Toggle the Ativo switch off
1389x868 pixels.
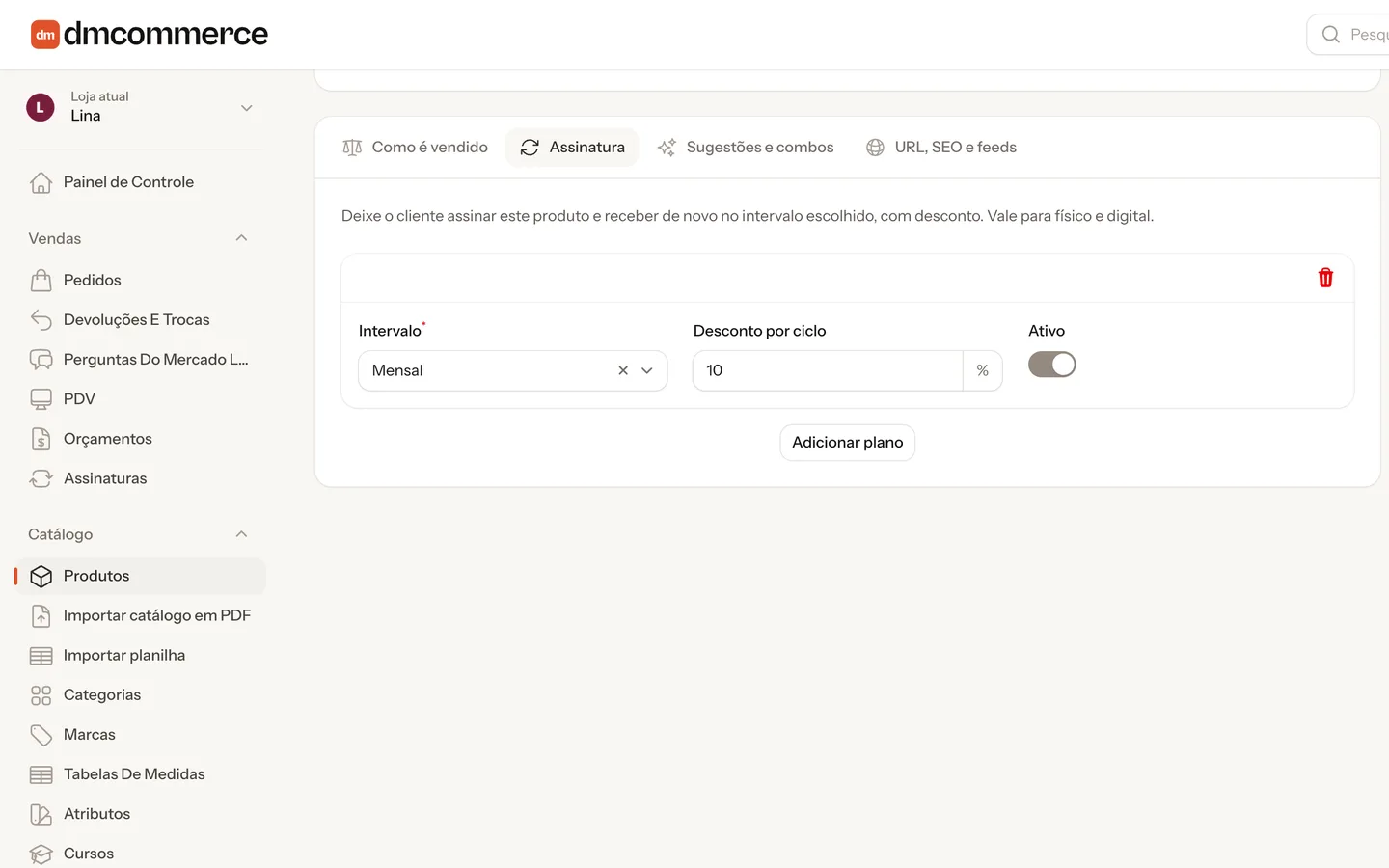1051,365
